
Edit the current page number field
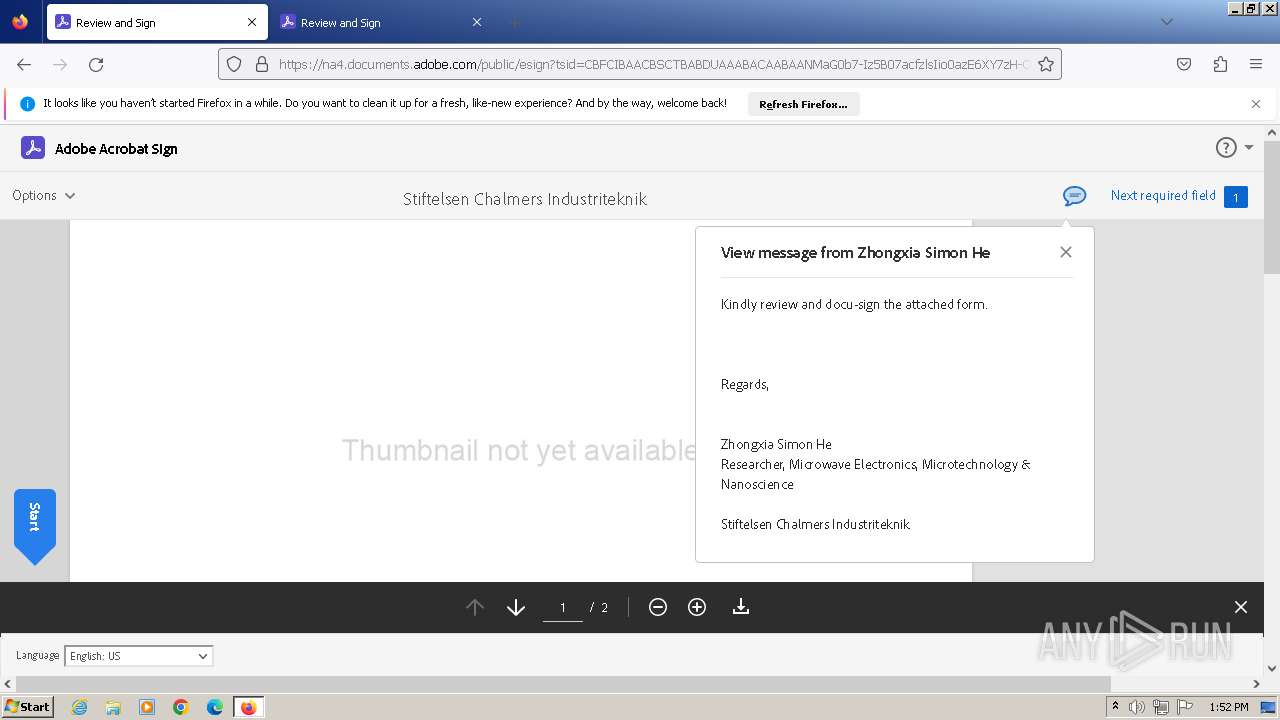point(563,607)
